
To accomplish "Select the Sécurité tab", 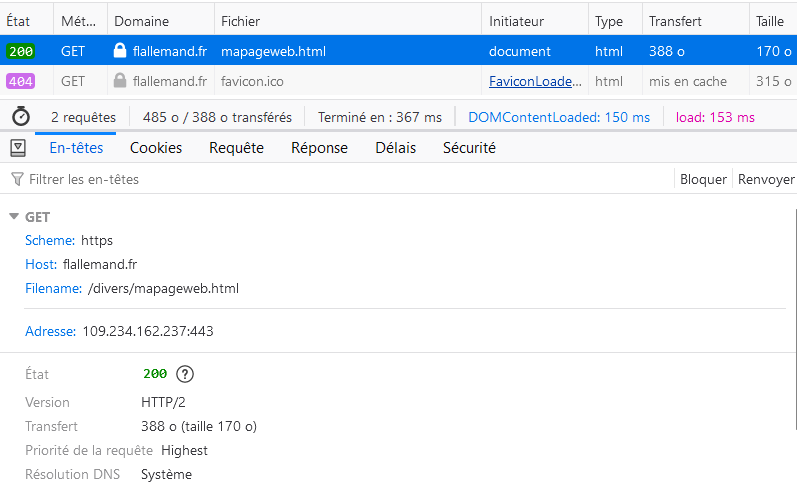I will [x=469, y=148].
